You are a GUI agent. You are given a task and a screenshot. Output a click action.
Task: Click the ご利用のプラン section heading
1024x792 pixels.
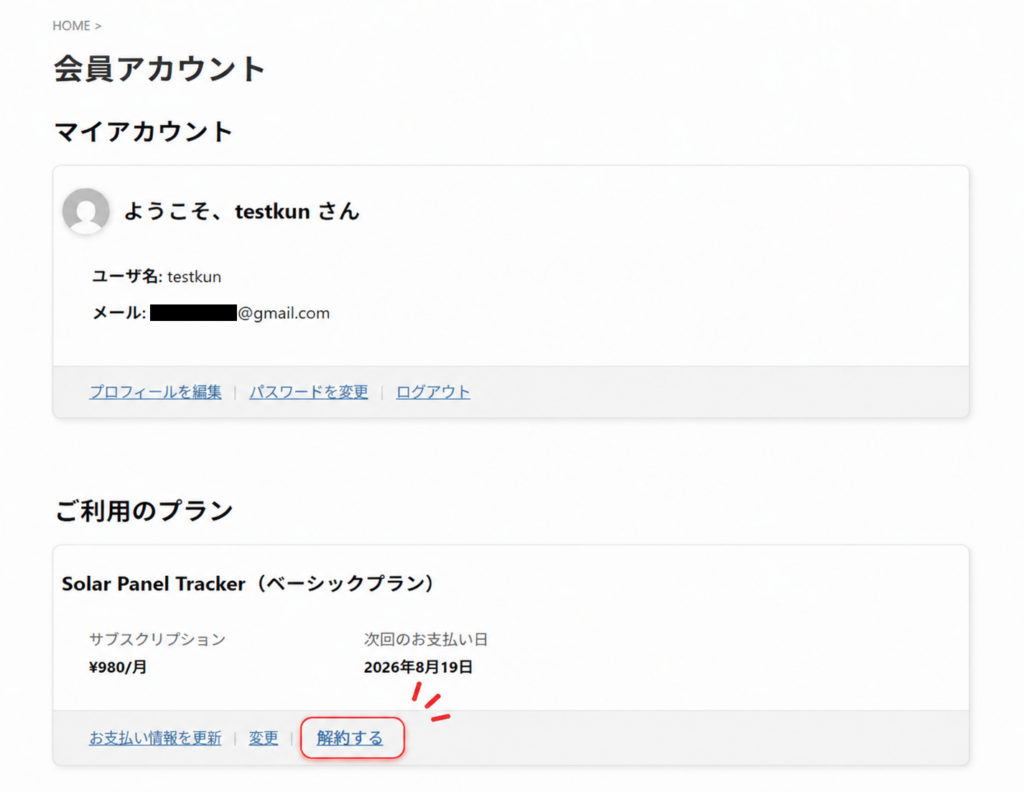(144, 511)
